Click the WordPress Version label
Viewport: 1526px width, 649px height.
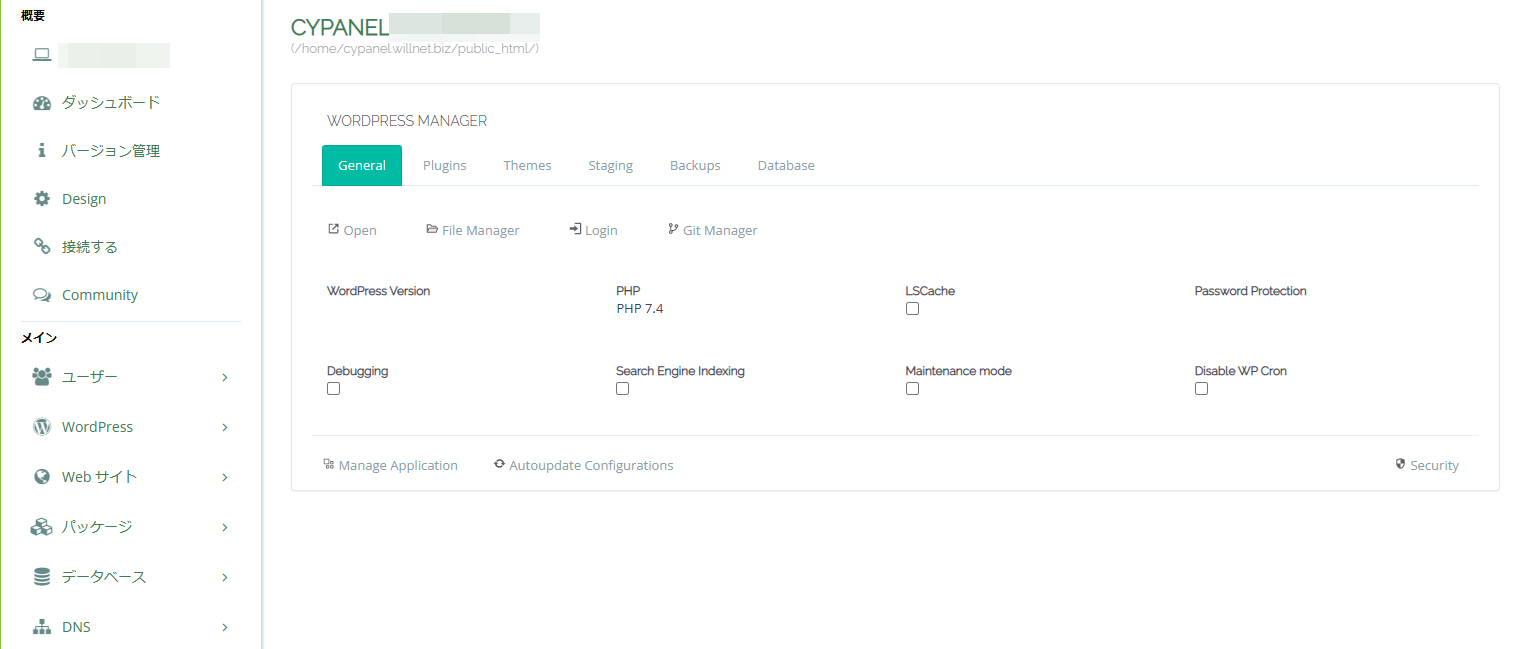[378, 291]
